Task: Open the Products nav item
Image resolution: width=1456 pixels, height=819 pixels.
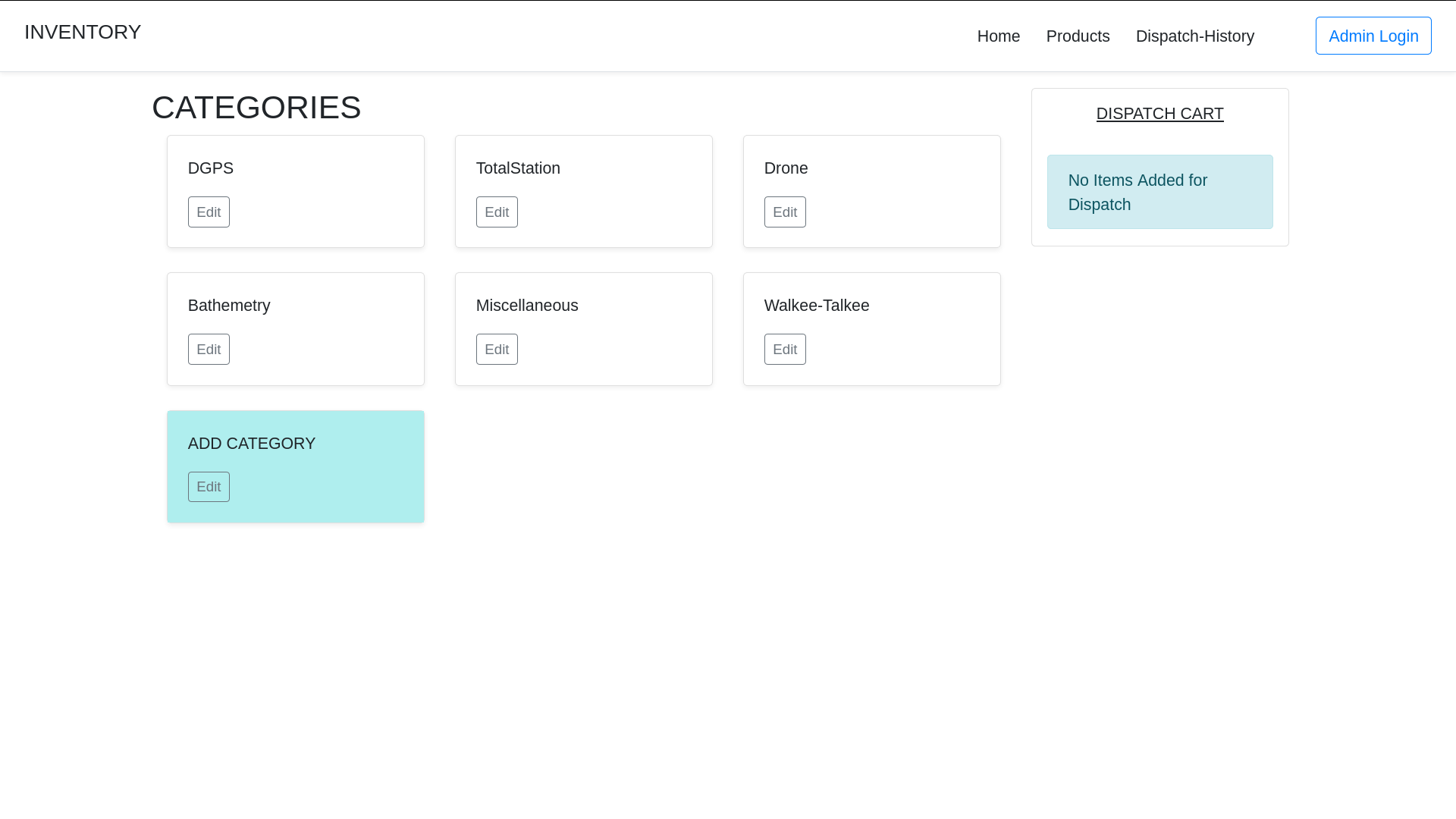Action: (1078, 36)
